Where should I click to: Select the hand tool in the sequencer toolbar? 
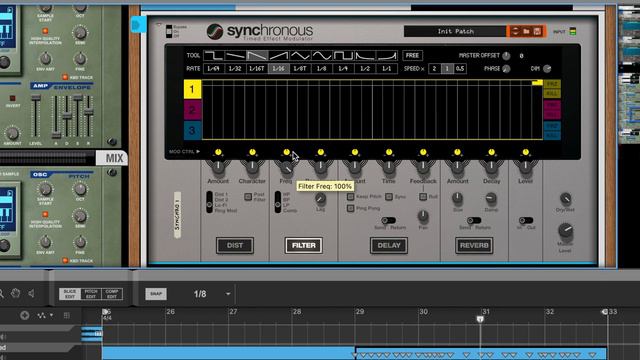click(16, 293)
